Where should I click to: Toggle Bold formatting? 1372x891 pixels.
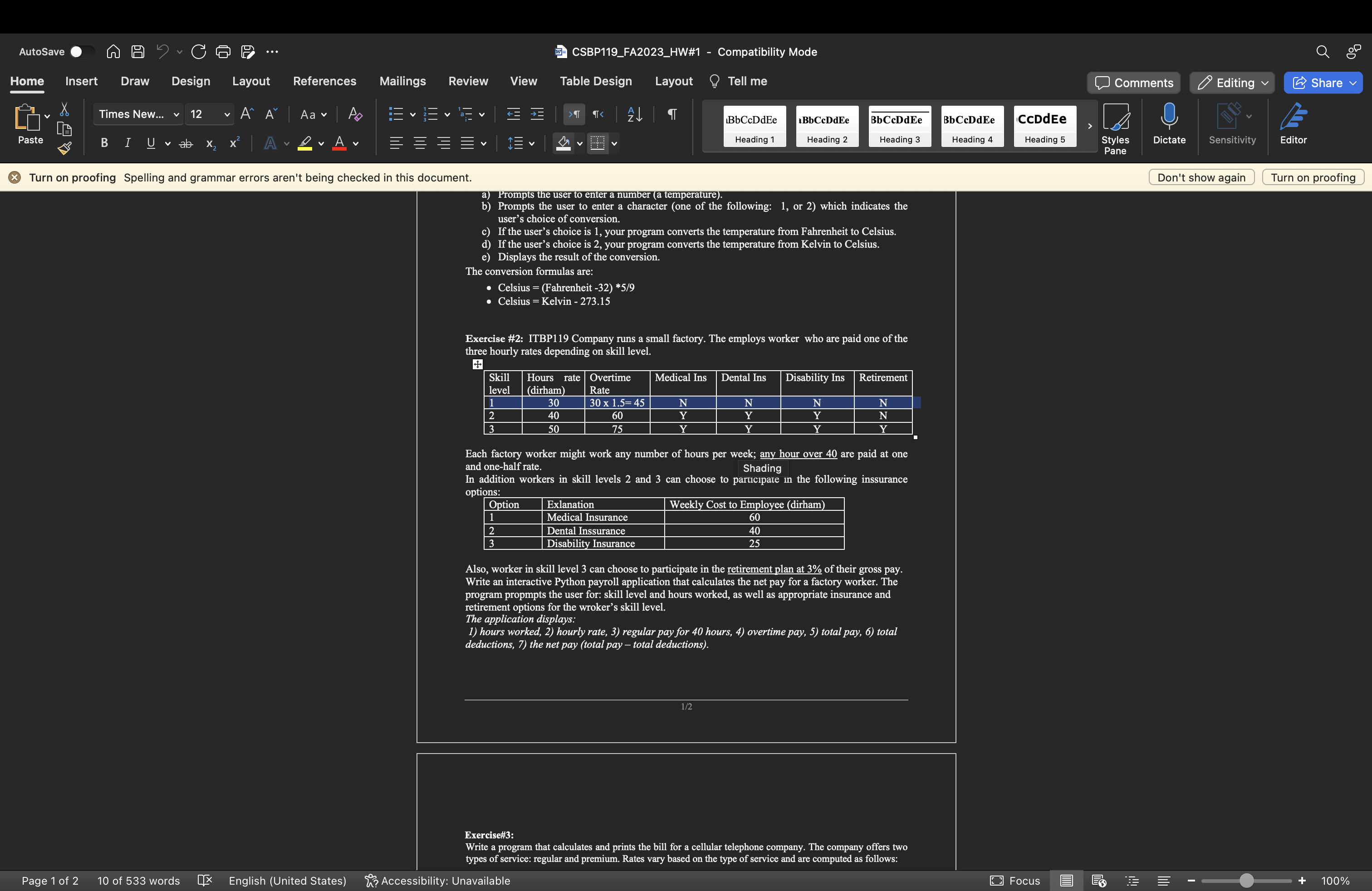[104, 143]
